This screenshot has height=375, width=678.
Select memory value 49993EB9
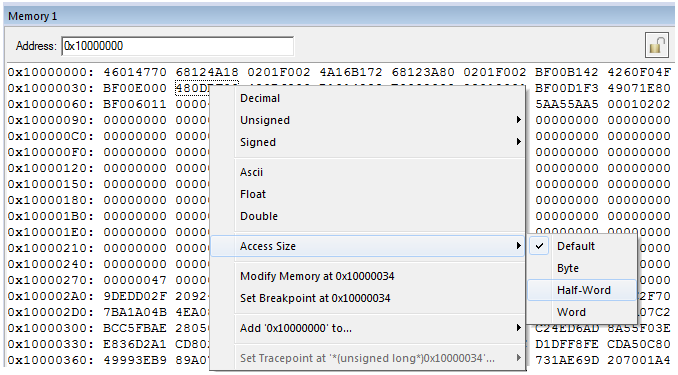click(x=135, y=360)
